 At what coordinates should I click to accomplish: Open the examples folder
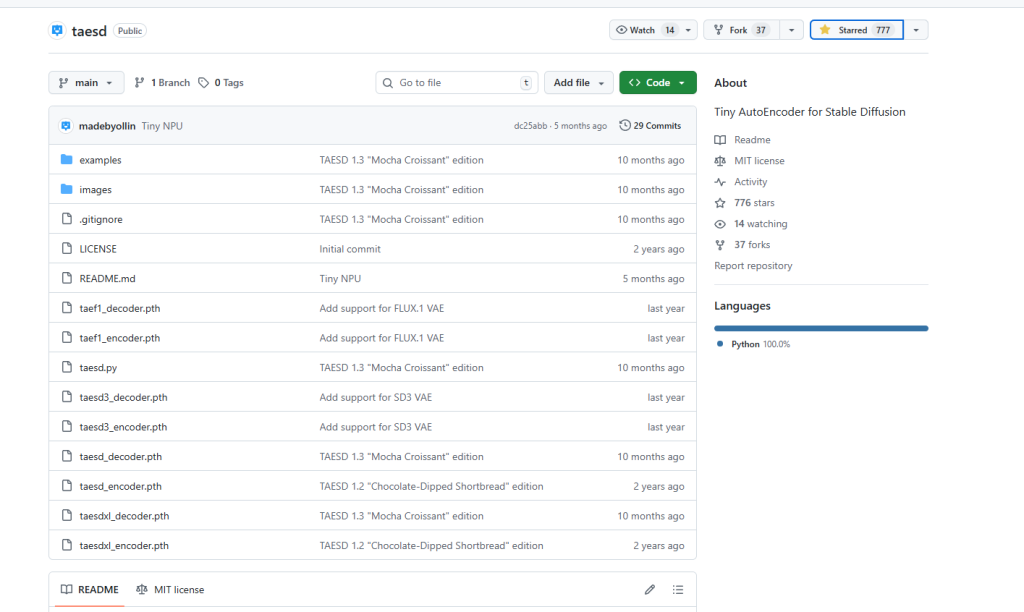pyautogui.click(x=100, y=160)
